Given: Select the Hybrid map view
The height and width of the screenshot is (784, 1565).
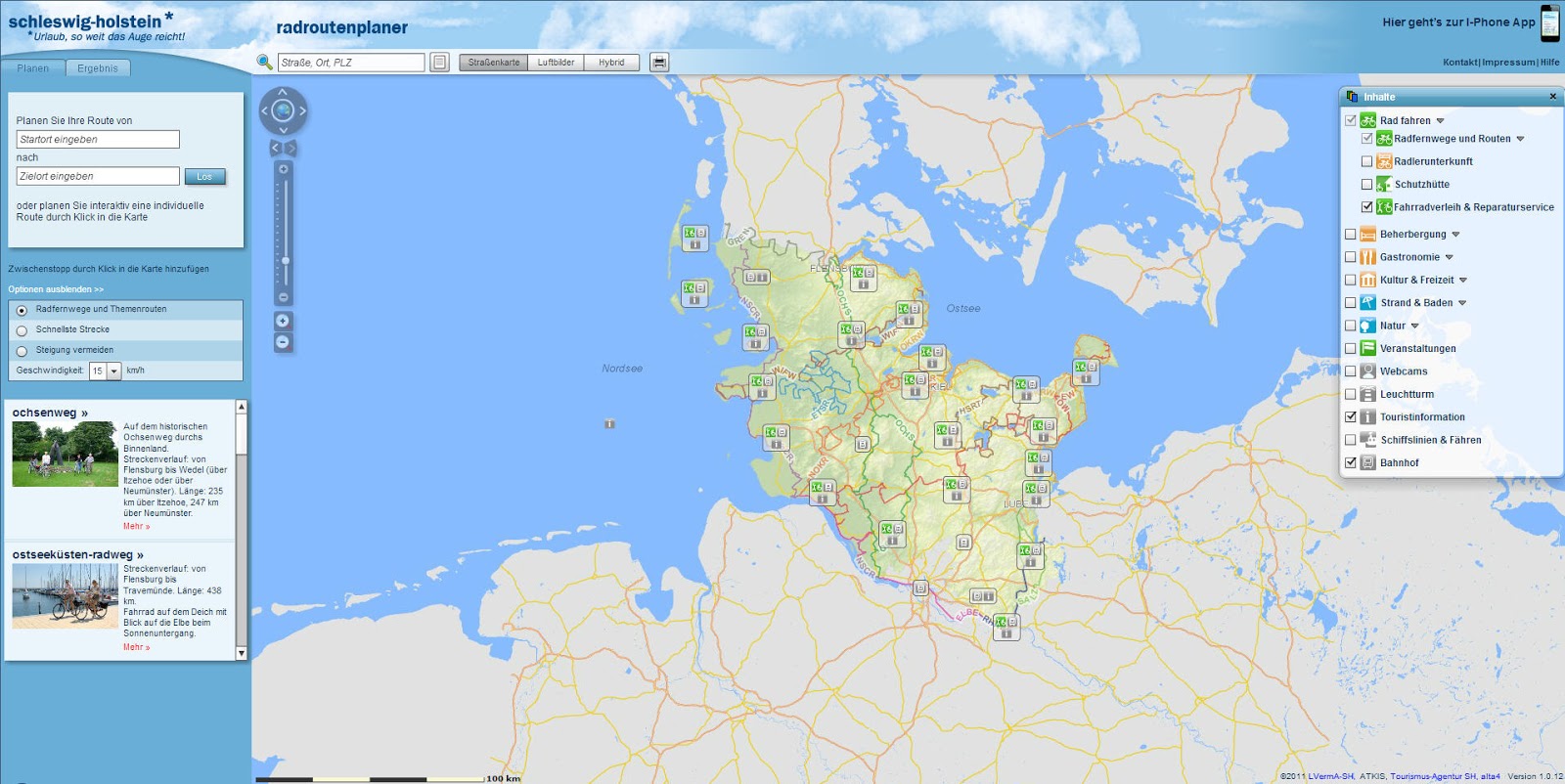Looking at the screenshot, I should pyautogui.click(x=611, y=63).
